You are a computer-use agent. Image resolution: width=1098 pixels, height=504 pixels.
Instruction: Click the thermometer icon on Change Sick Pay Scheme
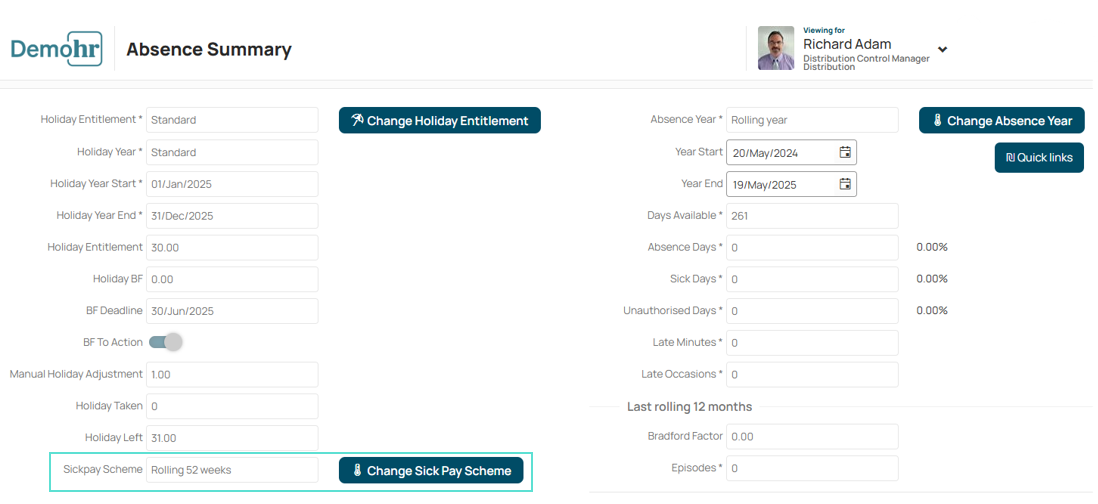pos(357,471)
